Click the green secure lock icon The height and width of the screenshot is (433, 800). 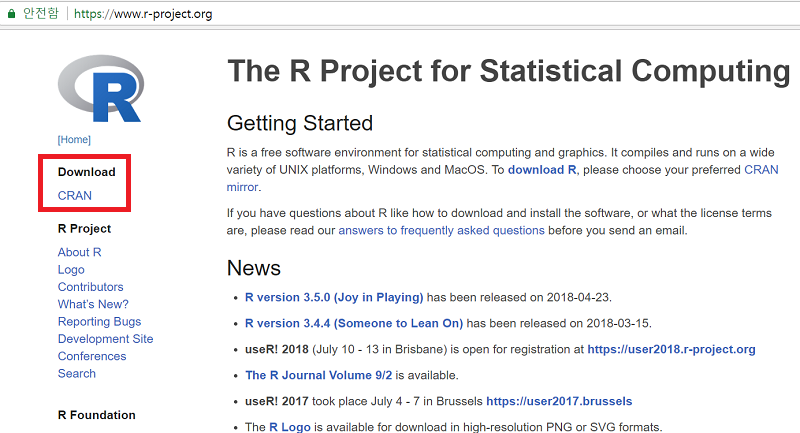coord(11,14)
